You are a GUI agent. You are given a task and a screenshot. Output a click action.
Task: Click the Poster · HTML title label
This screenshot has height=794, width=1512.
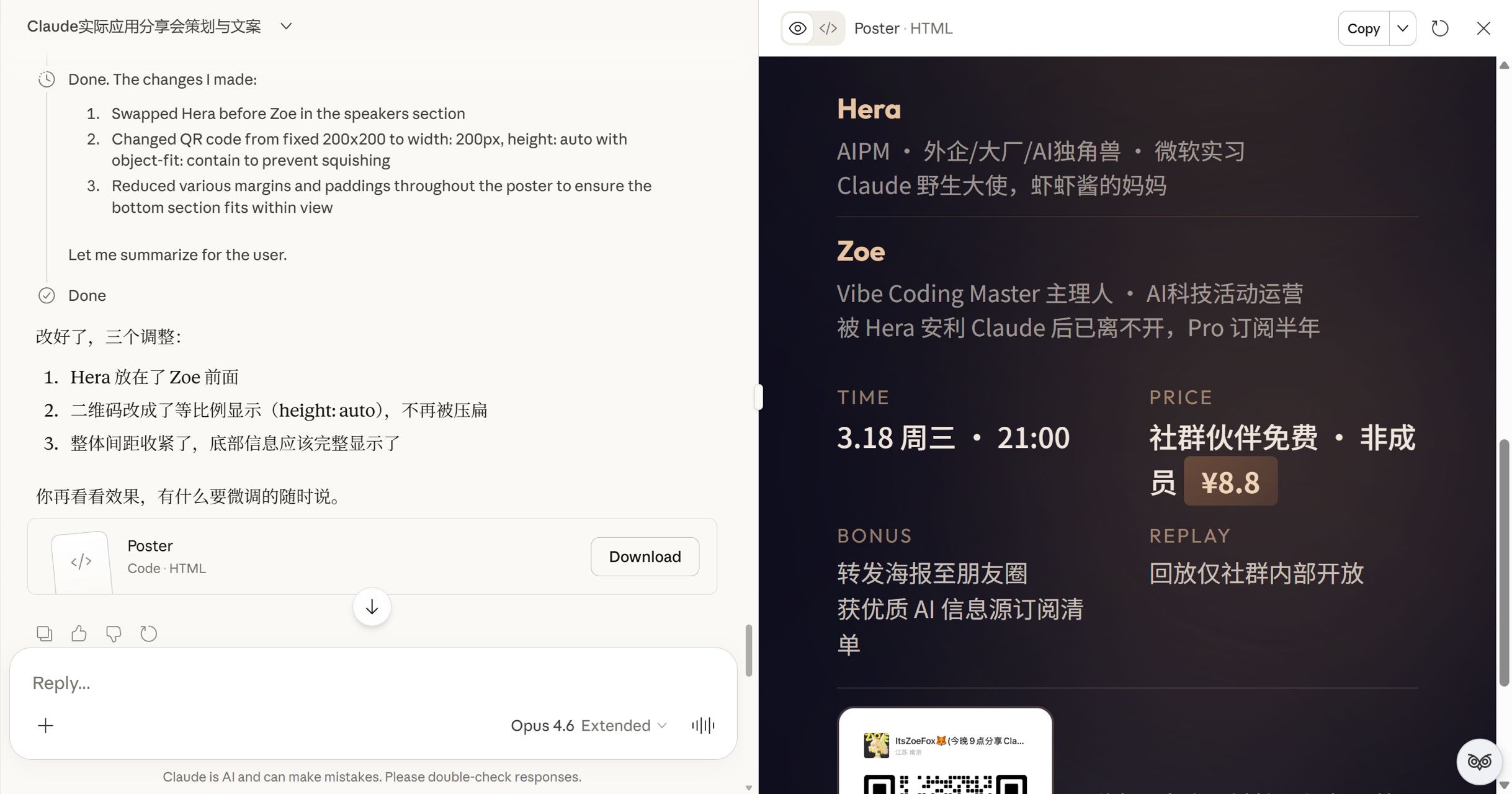click(x=903, y=29)
